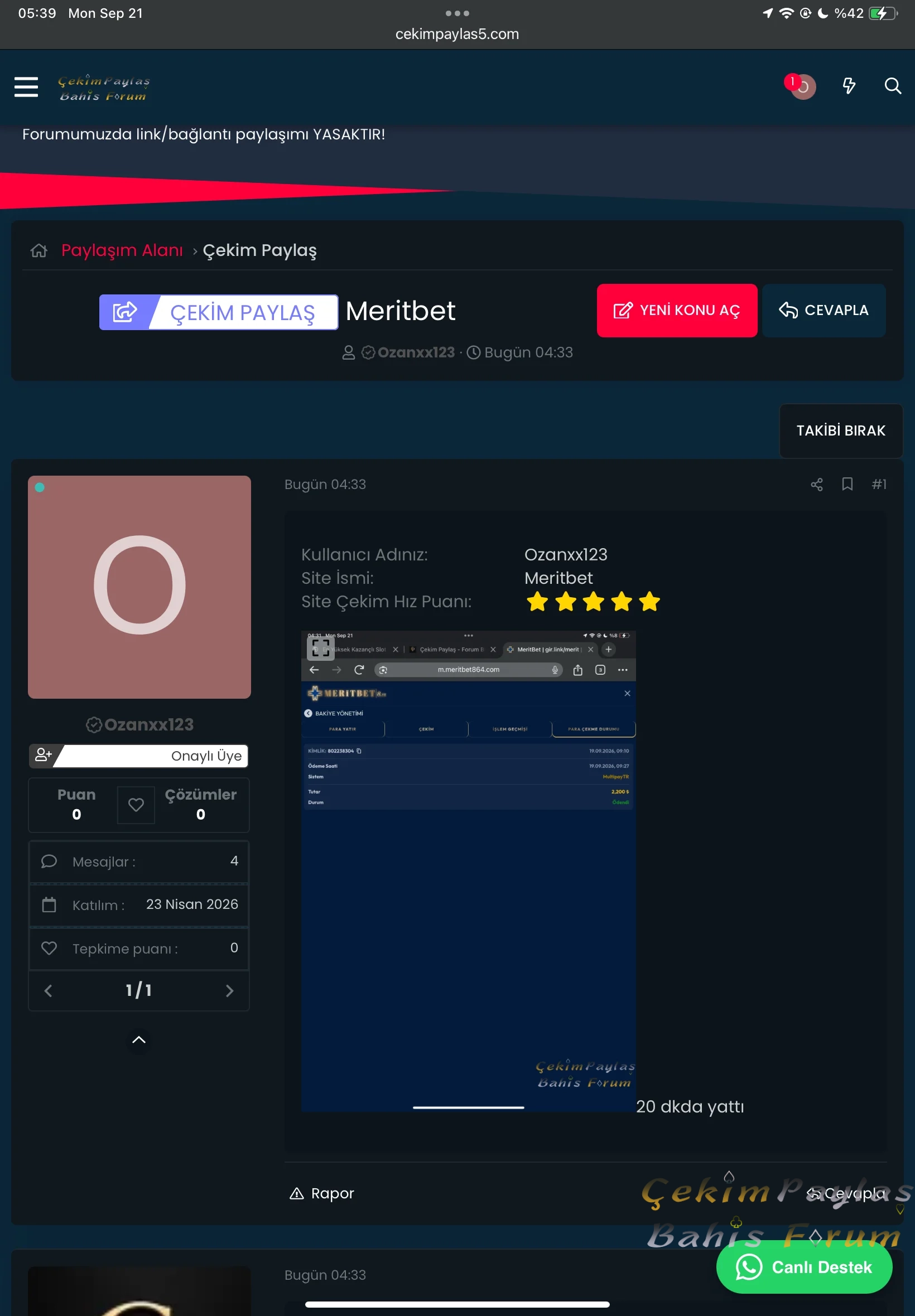Click the add-user icon on member badge
Image resolution: width=915 pixels, height=1316 pixels.
(x=43, y=754)
